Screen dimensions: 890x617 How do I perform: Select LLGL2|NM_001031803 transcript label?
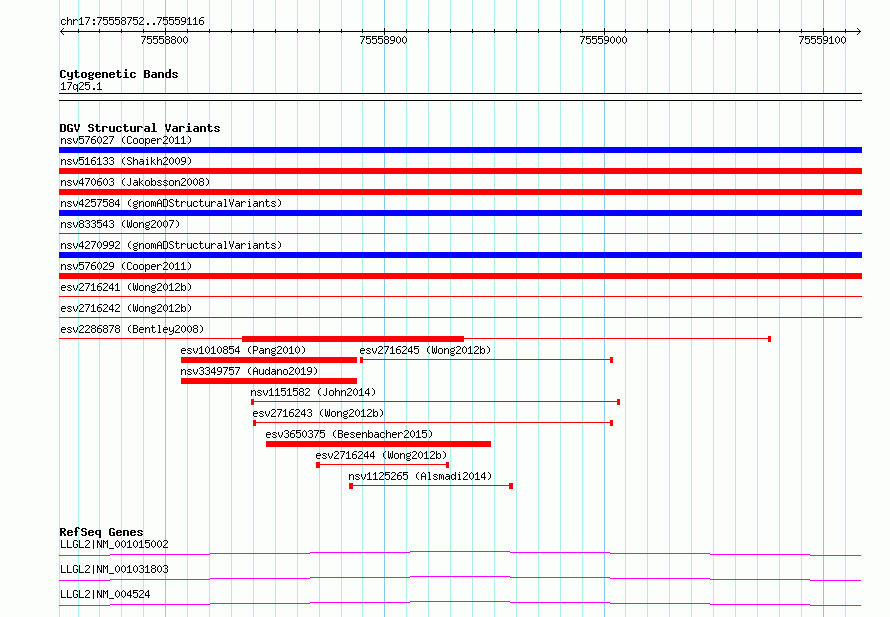tap(114, 569)
